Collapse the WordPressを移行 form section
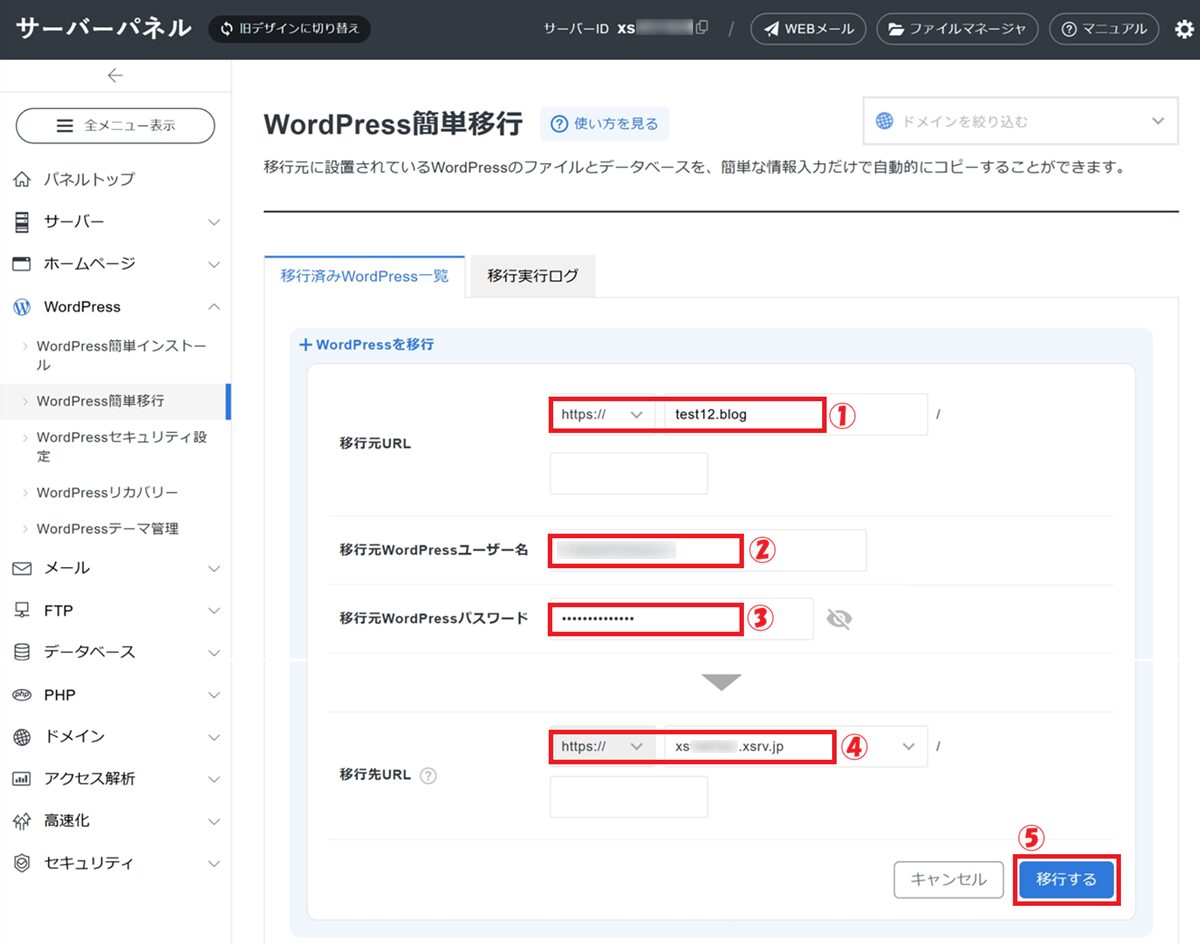Image resolution: width=1200 pixels, height=944 pixels. [366, 344]
